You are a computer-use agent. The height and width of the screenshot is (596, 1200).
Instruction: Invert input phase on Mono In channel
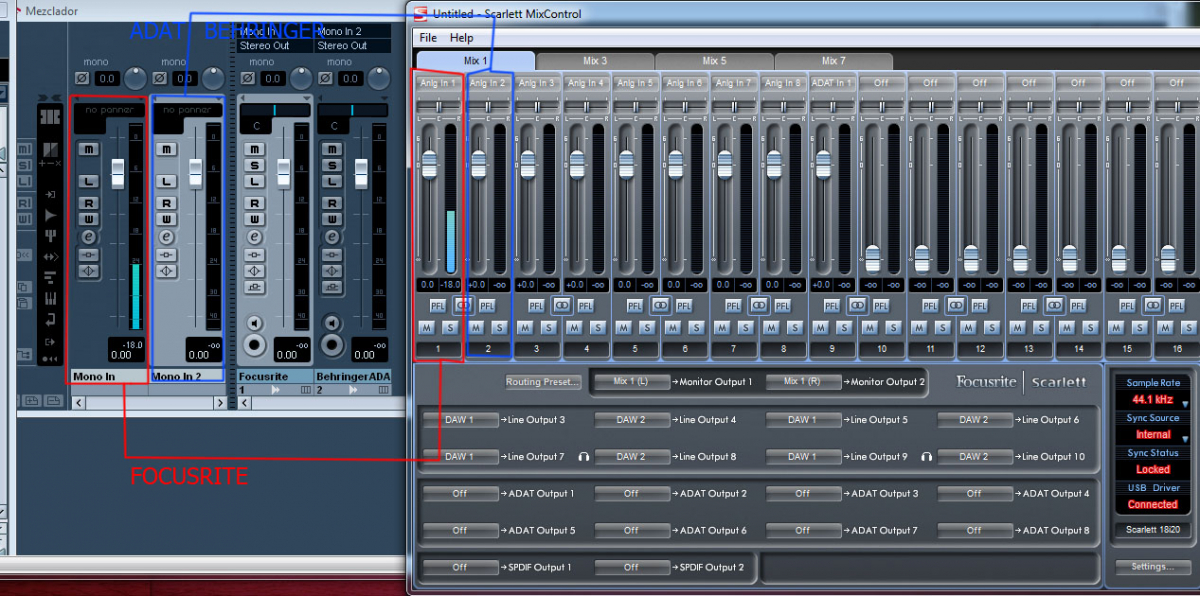coord(84,78)
